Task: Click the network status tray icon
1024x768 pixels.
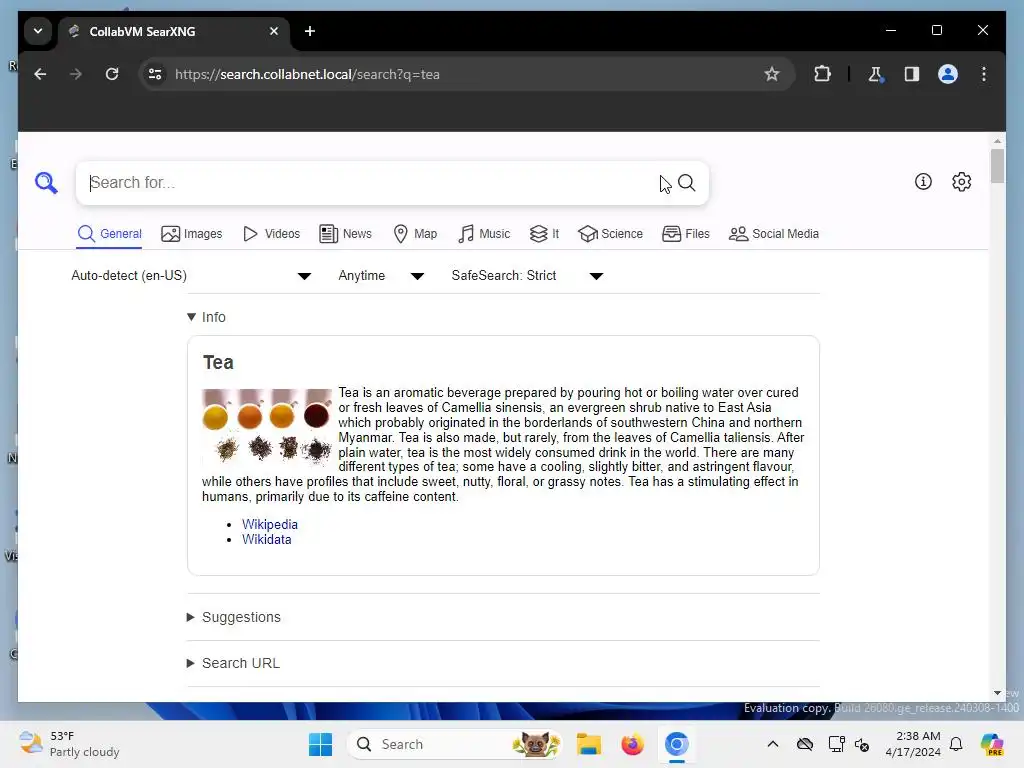Action: 836,744
